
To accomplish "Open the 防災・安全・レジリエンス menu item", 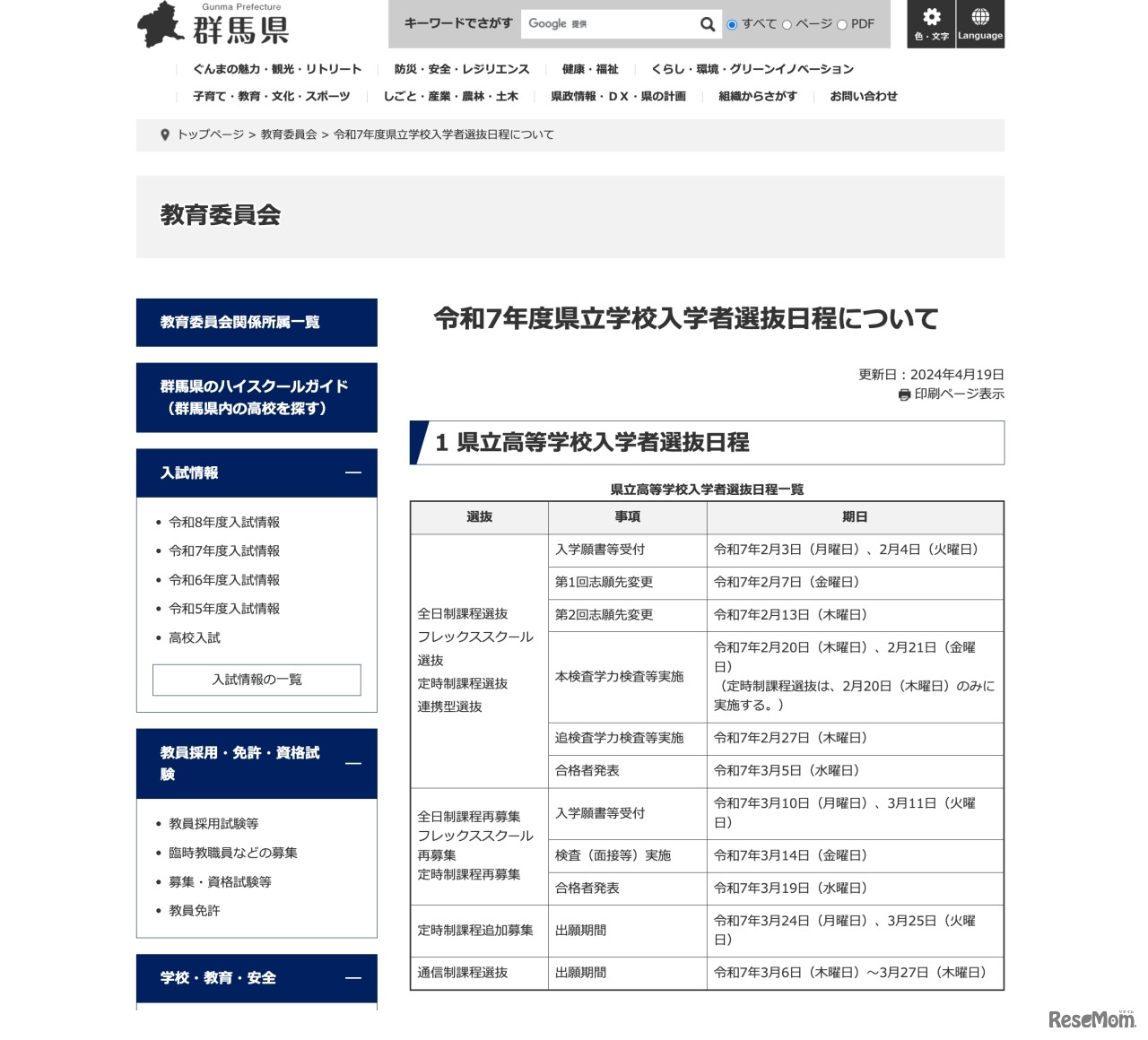I will pyautogui.click(x=460, y=69).
